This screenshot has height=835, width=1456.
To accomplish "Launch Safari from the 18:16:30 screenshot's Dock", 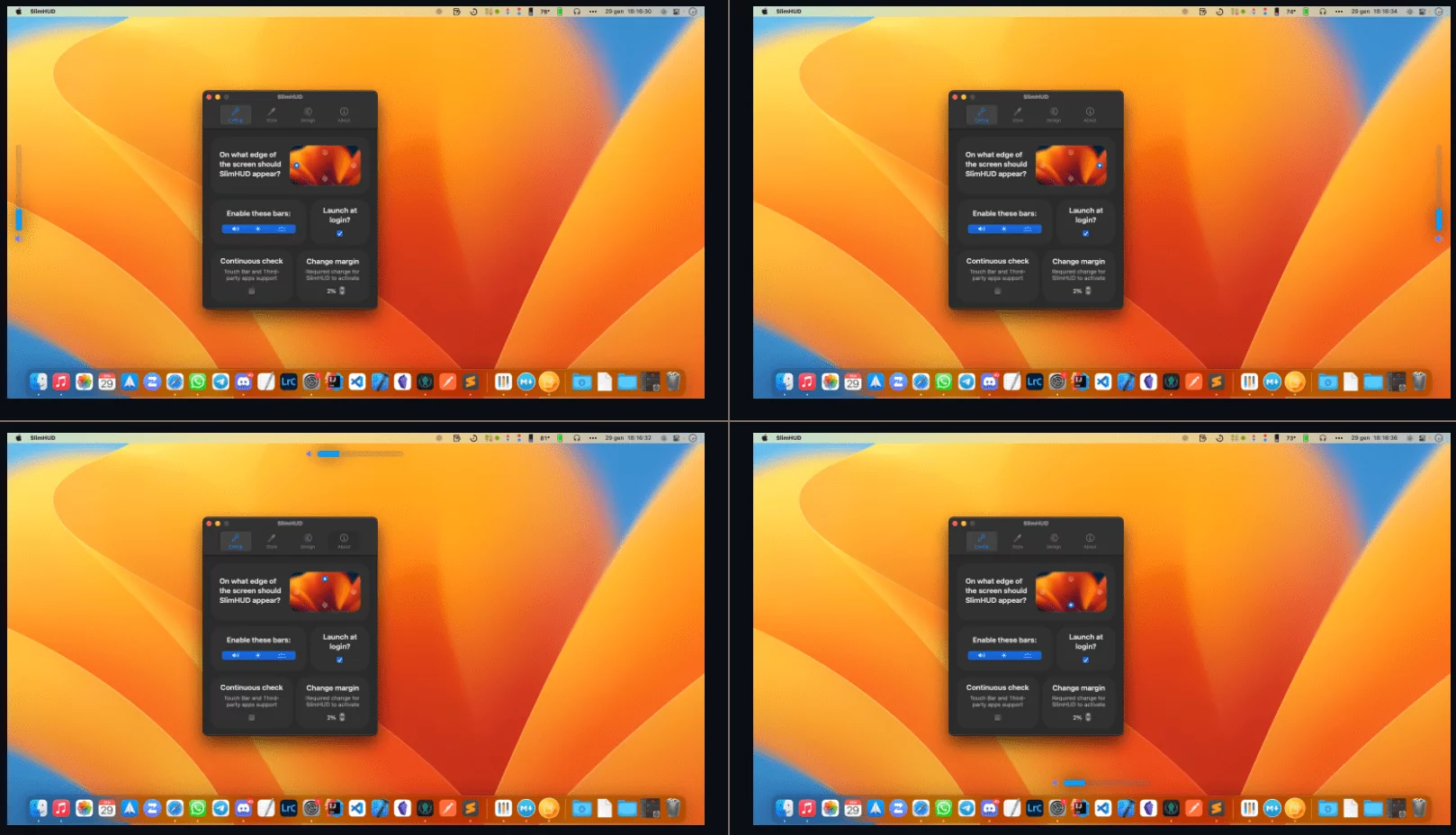I will (175, 382).
